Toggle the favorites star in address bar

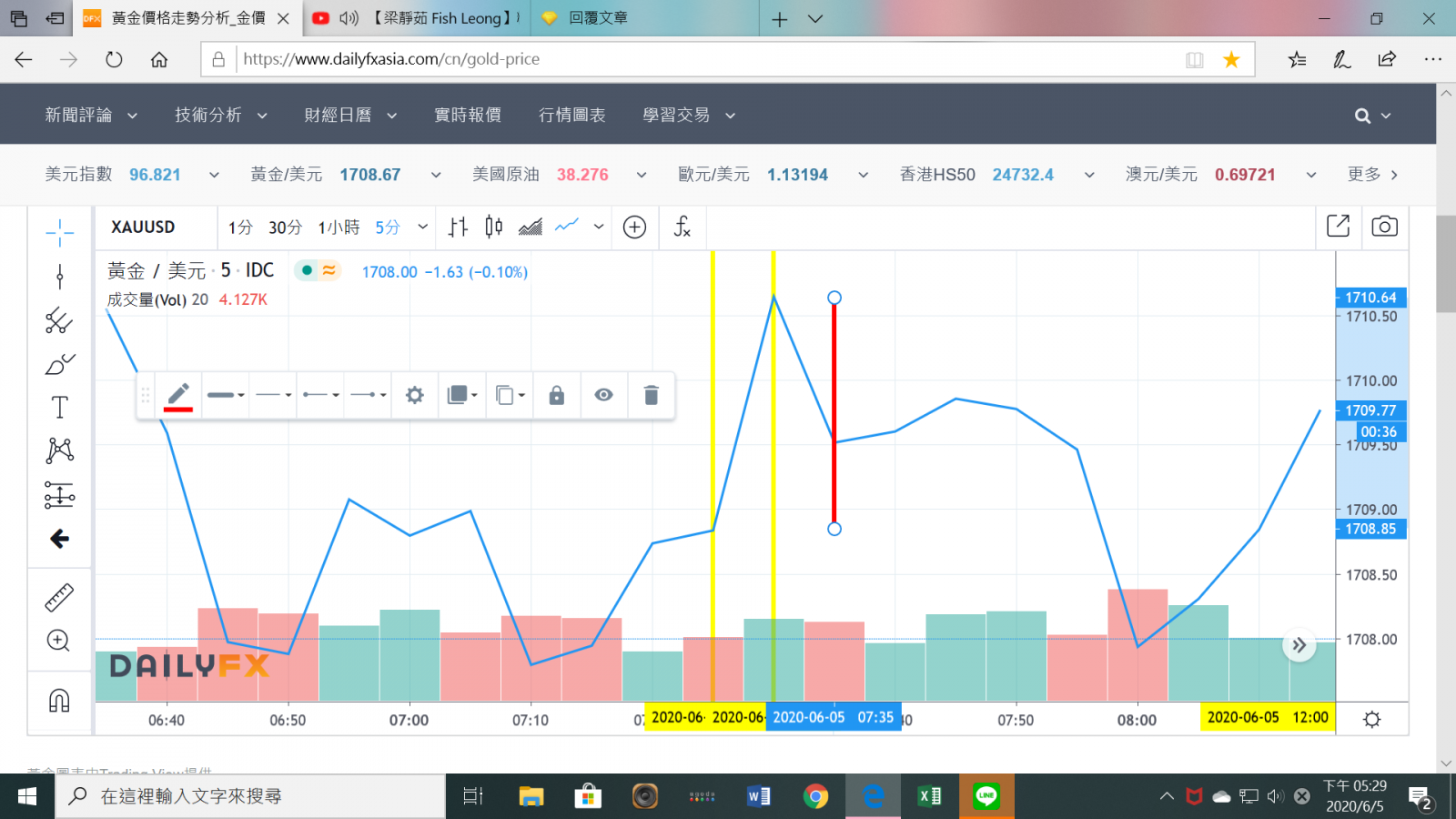pyautogui.click(x=1231, y=60)
